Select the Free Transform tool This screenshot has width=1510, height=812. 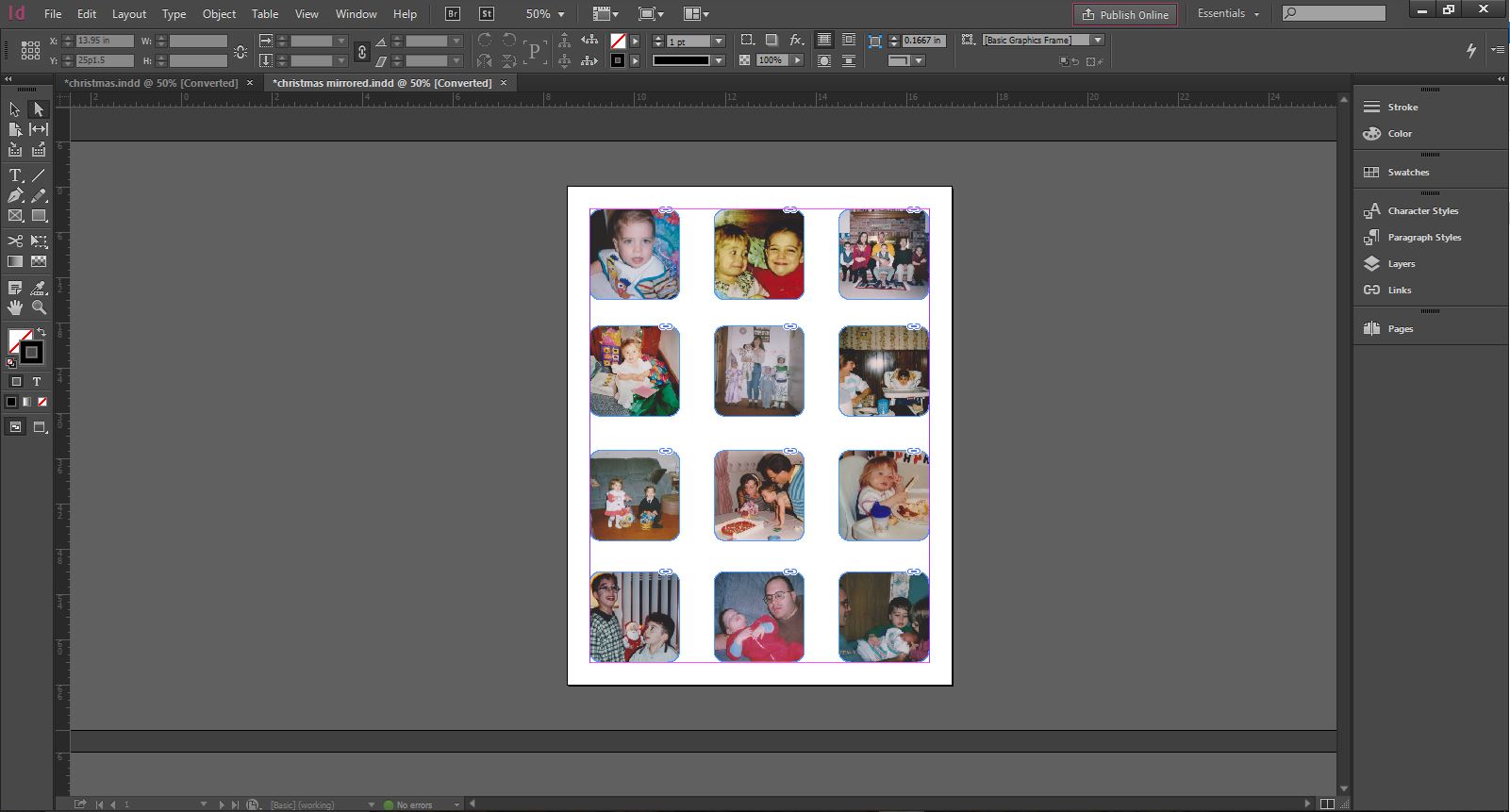coord(39,241)
